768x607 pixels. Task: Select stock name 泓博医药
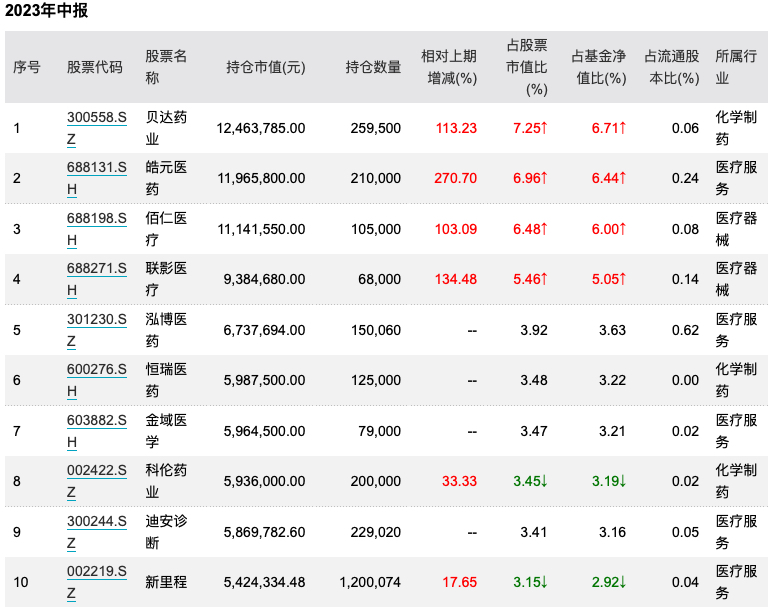point(166,330)
